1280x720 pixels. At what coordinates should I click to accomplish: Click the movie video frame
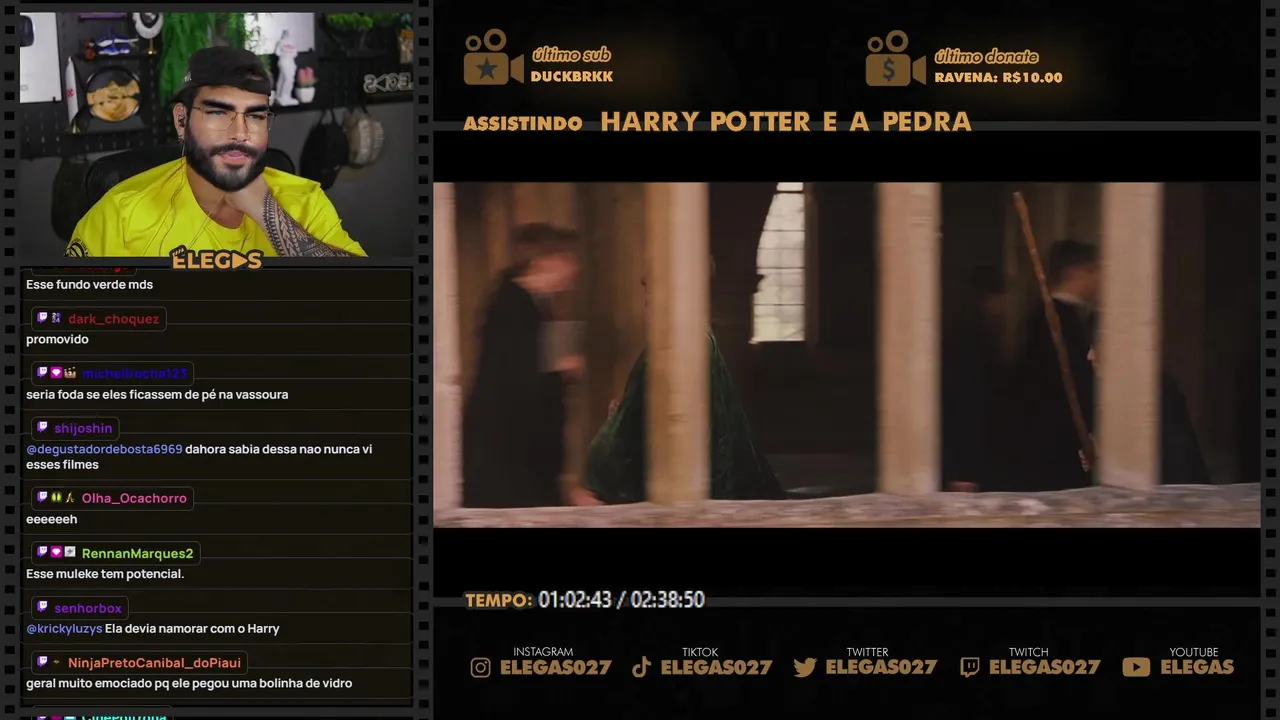click(x=846, y=354)
